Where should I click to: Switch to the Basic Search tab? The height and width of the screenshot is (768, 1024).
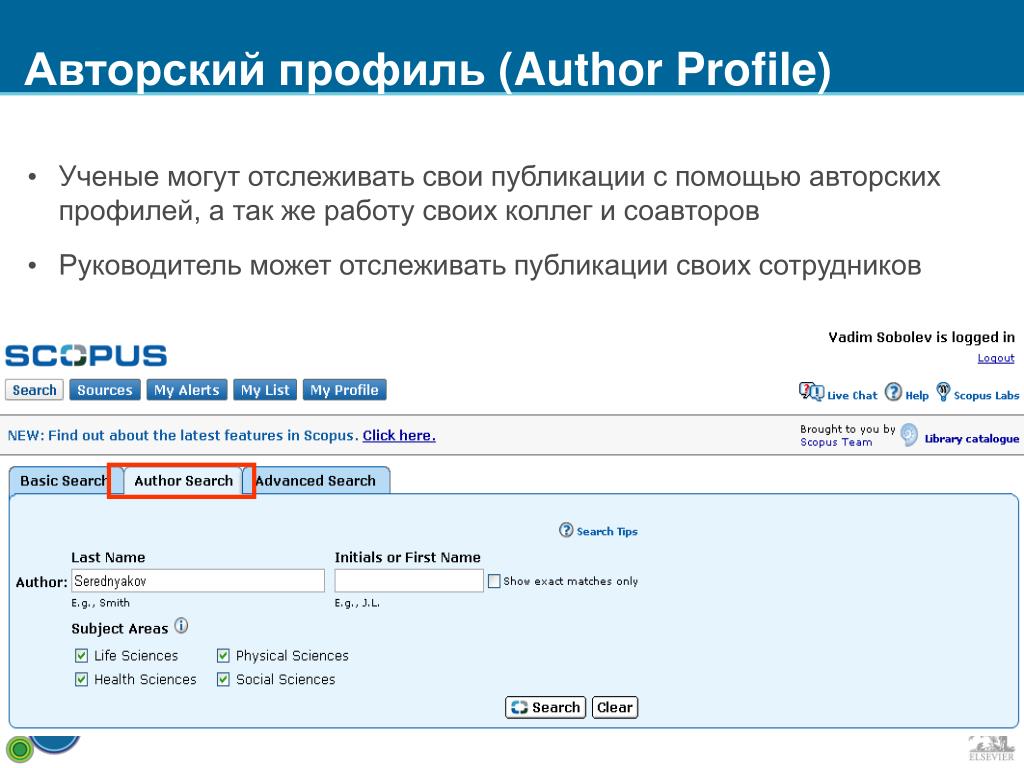(63, 481)
